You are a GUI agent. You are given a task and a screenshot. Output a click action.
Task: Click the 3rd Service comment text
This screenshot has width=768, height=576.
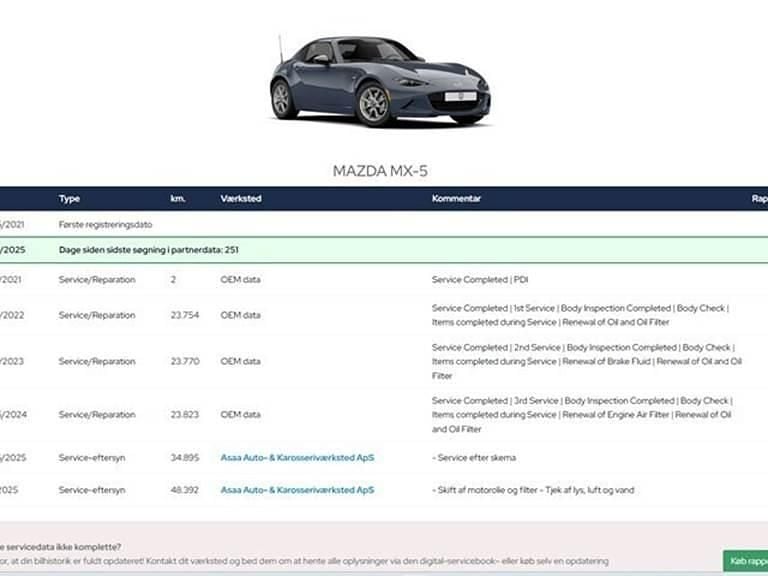tap(581, 414)
